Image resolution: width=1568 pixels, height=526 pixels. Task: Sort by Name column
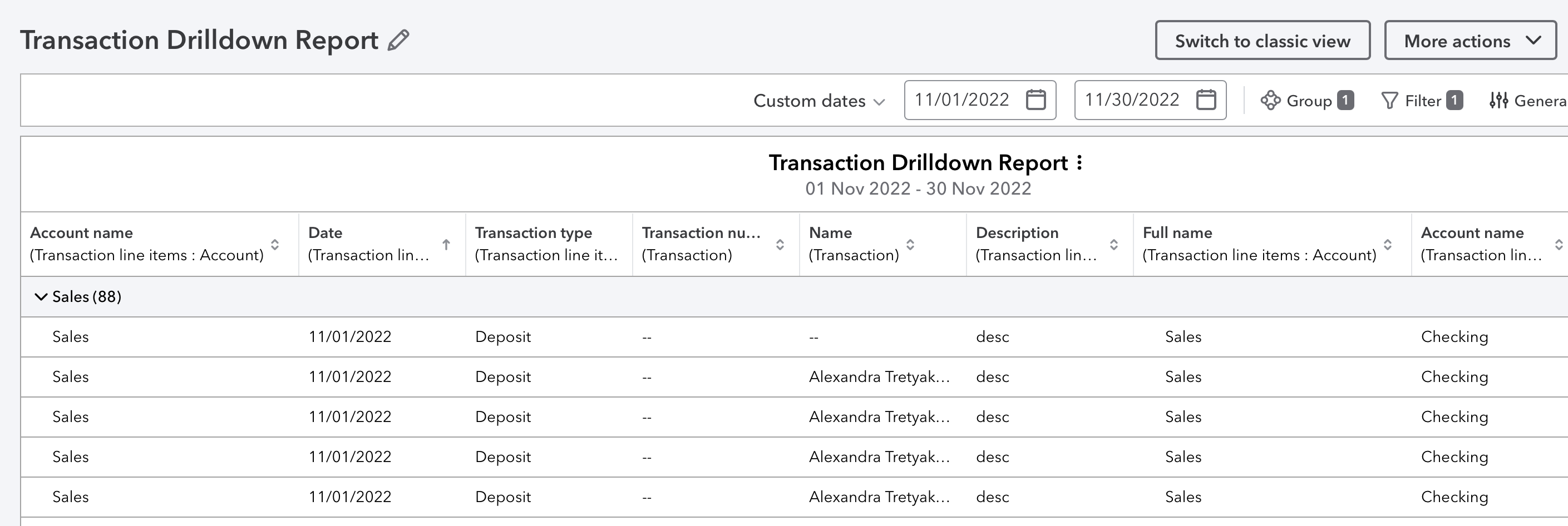tap(910, 245)
